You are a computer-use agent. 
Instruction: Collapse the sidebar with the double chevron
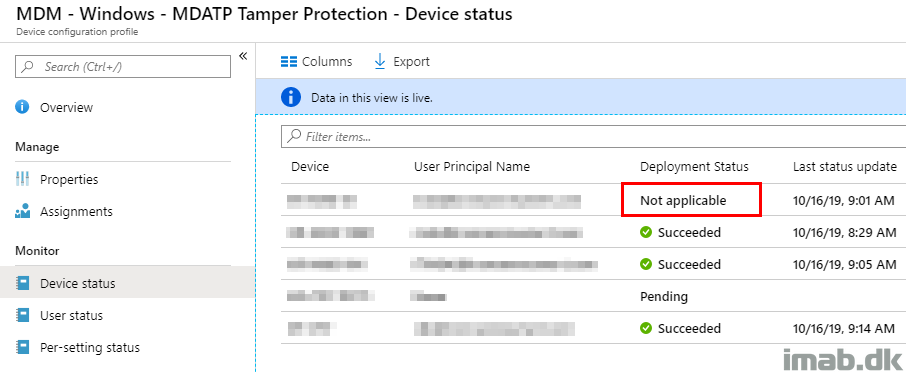point(243,56)
